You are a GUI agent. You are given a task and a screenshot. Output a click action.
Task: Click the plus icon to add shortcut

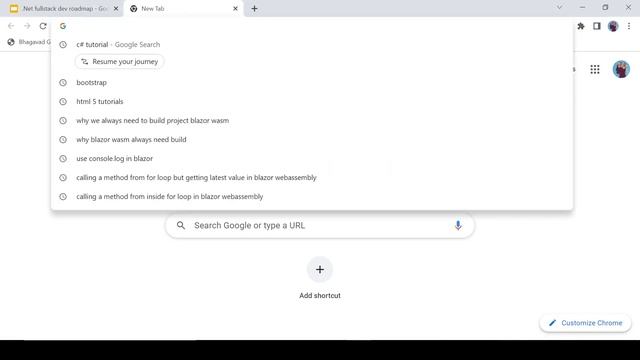point(320,269)
